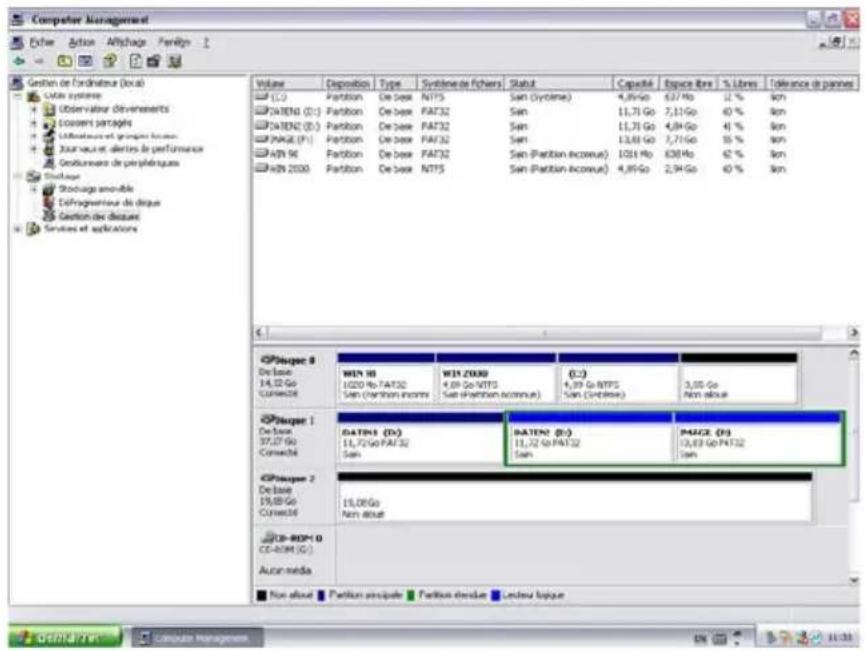Open the Action menu
865x651 pixels.
point(81,42)
